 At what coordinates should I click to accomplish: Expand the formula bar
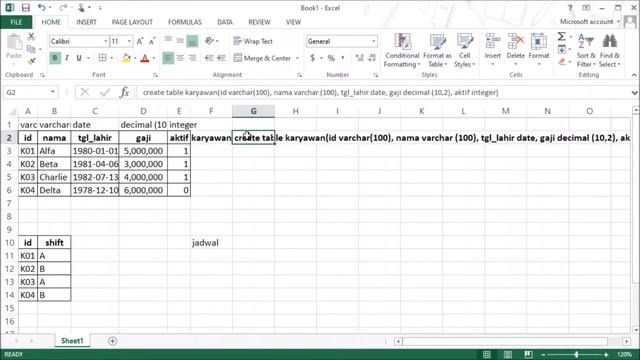634,93
